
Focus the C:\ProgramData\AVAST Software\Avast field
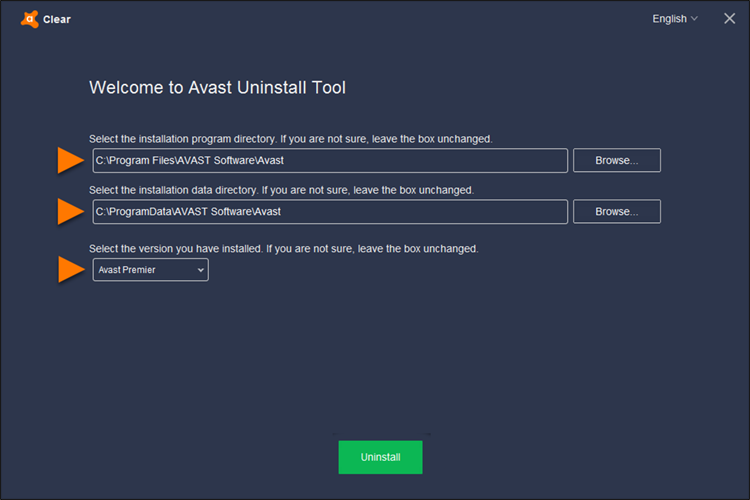(330, 211)
